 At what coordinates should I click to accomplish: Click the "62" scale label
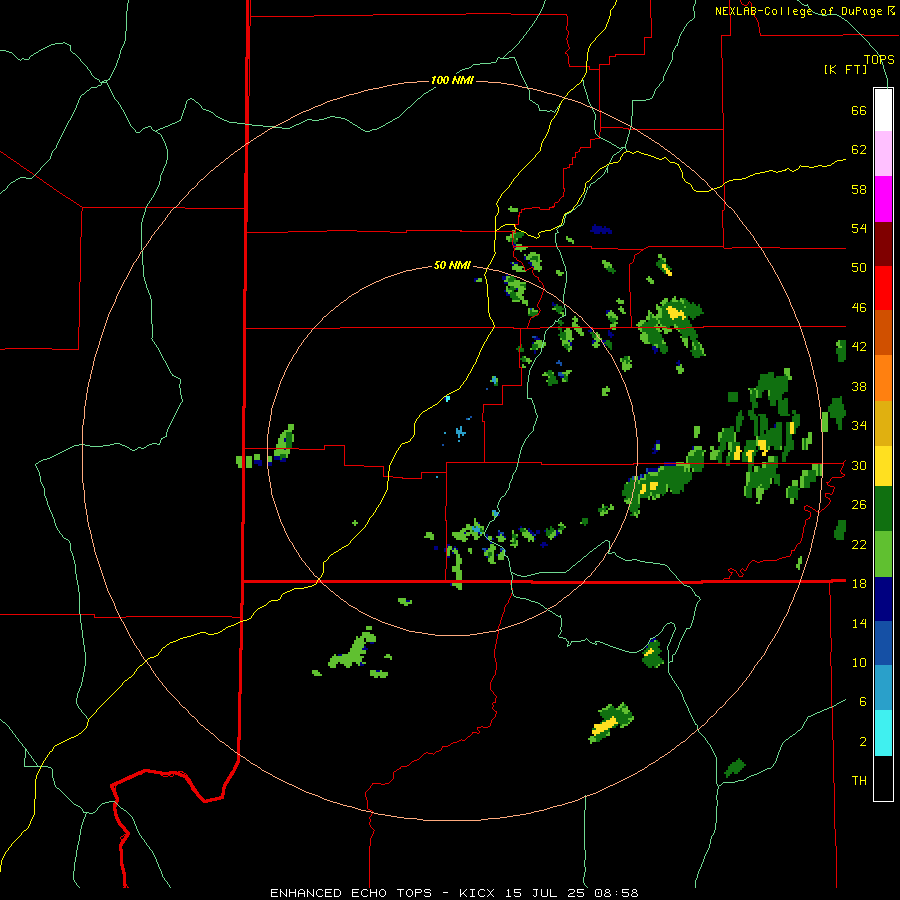click(859, 150)
